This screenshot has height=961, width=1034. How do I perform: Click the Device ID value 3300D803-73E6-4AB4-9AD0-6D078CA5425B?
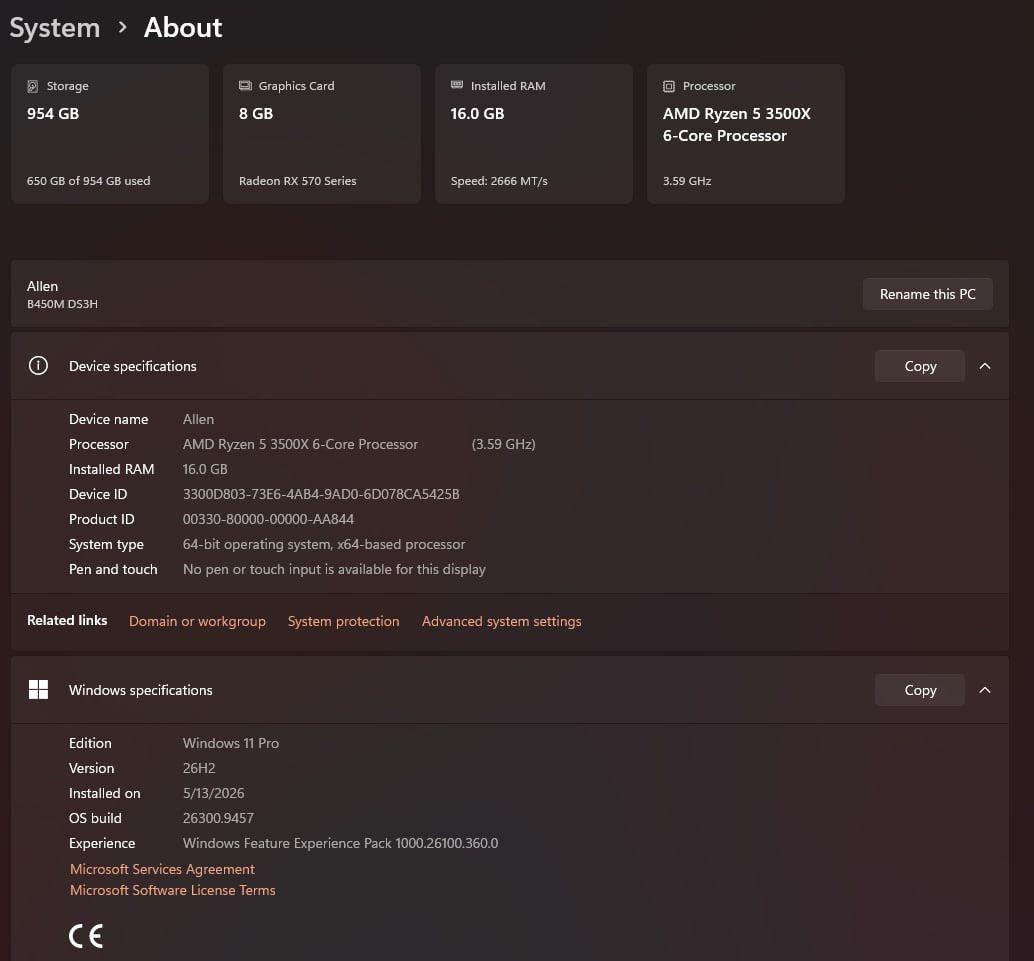(321, 494)
